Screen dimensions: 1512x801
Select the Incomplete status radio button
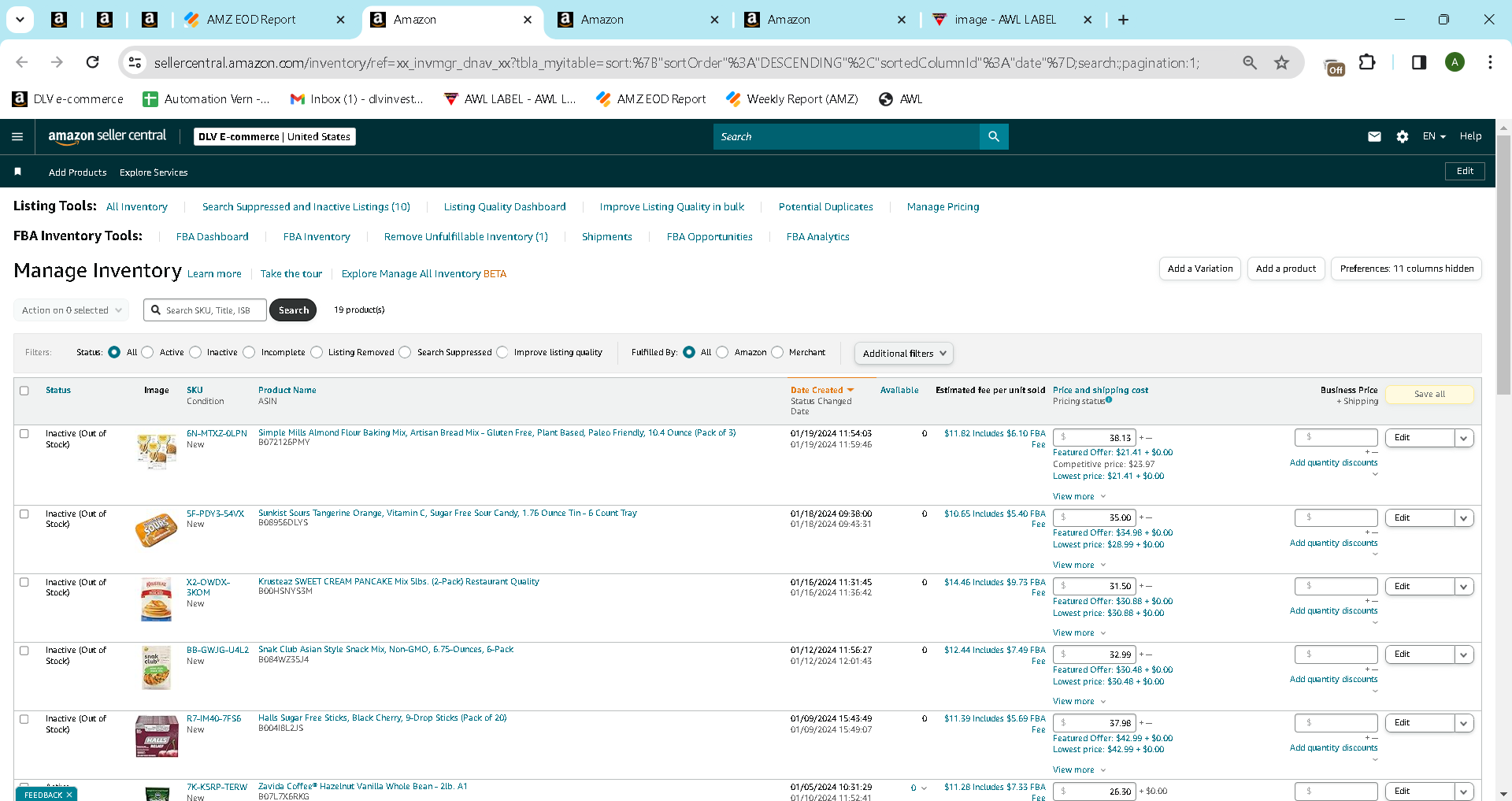249,352
